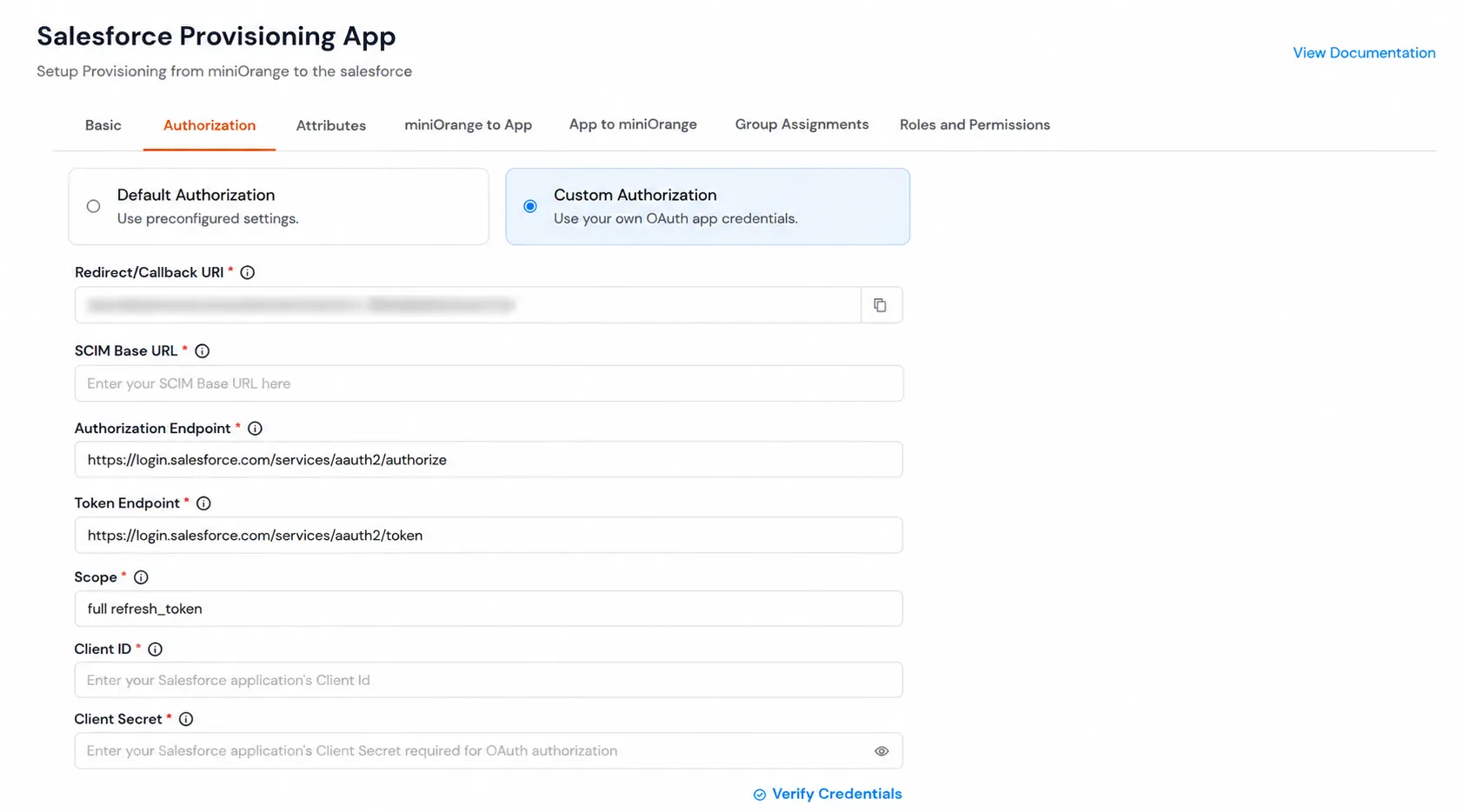Open Token Endpoint info icon
The image size is (1464, 812).
203,503
